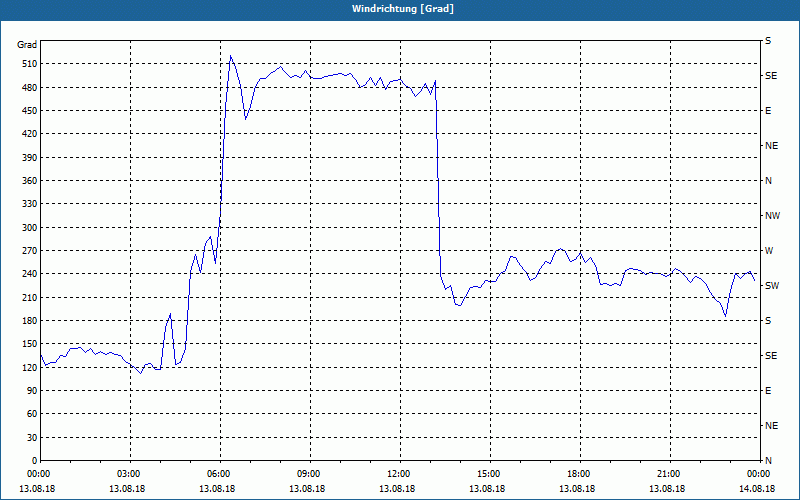Click the 480 degree axis label
Viewport: 800px width, 500px height.
(30, 88)
